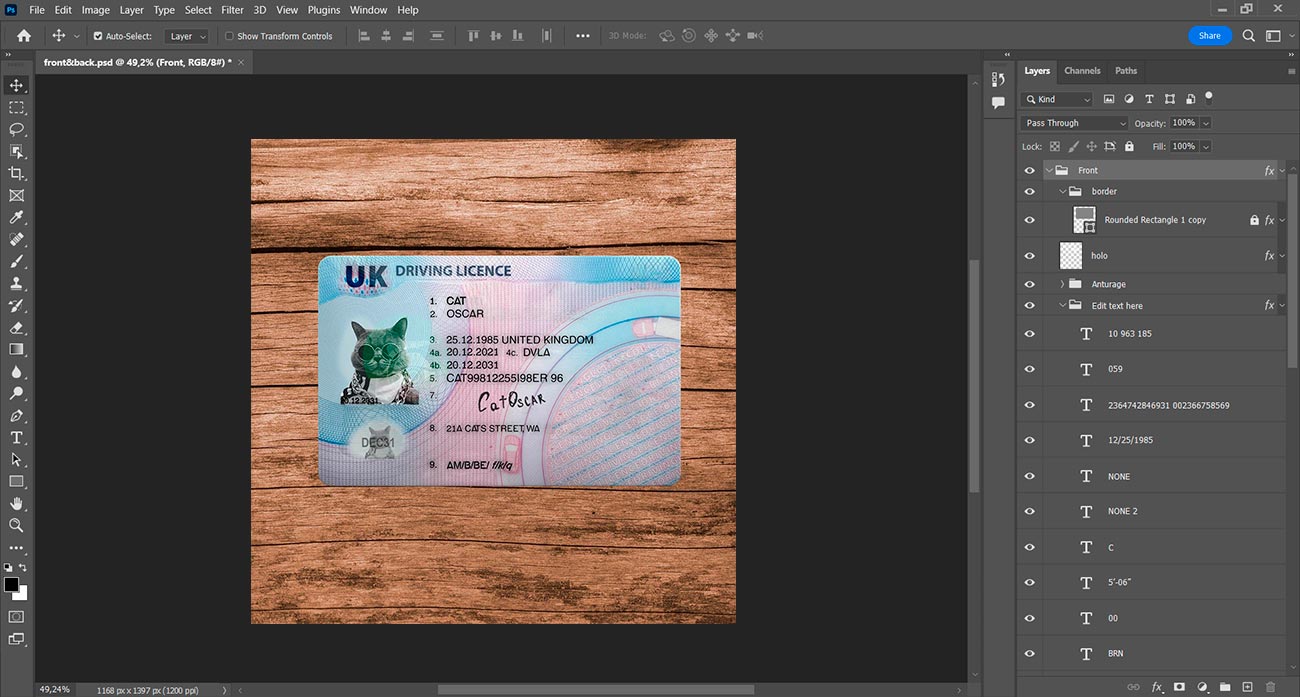1300x697 pixels.
Task: Open the Kind filter dropdown
Action: (1057, 99)
